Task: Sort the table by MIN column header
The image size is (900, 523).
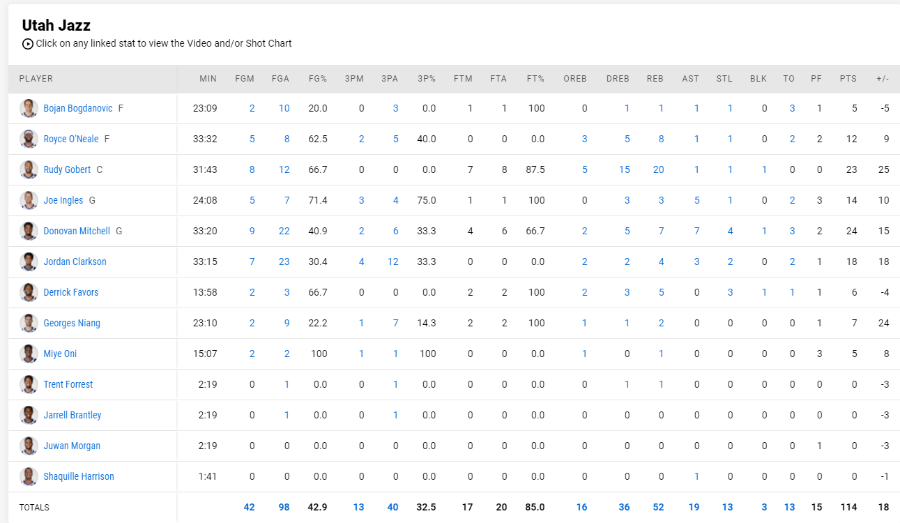Action: (x=208, y=79)
